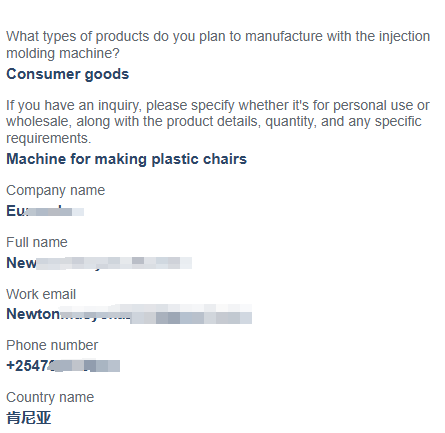
Task: Click the 'Country name' label
Action: tap(50, 398)
